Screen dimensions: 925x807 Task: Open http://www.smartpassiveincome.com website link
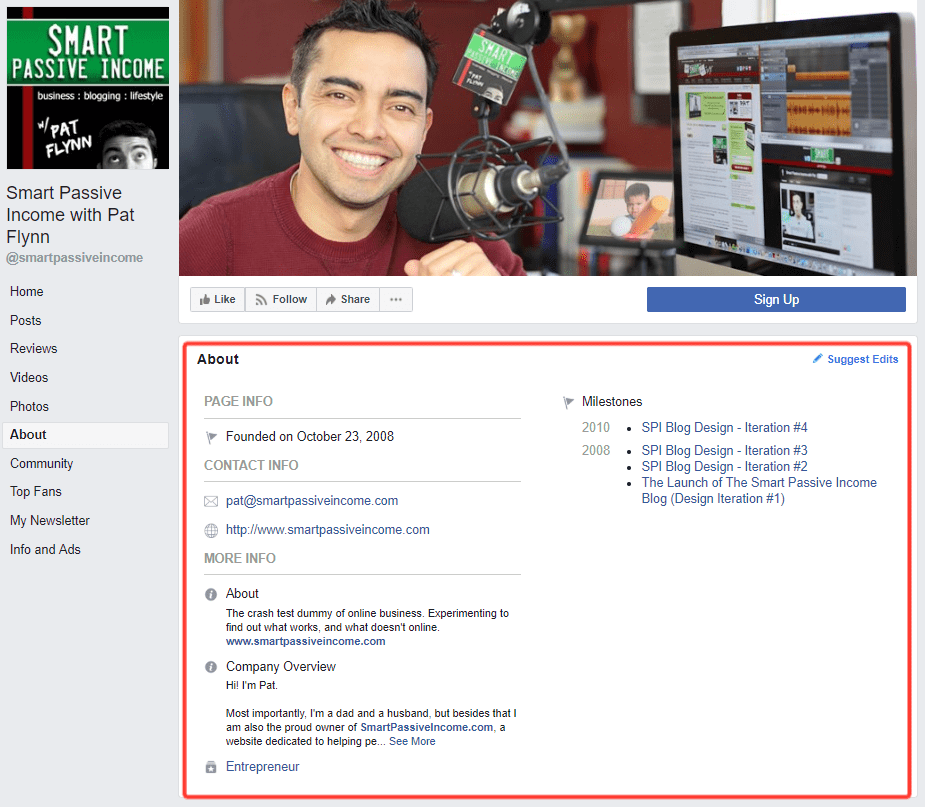pos(327,530)
